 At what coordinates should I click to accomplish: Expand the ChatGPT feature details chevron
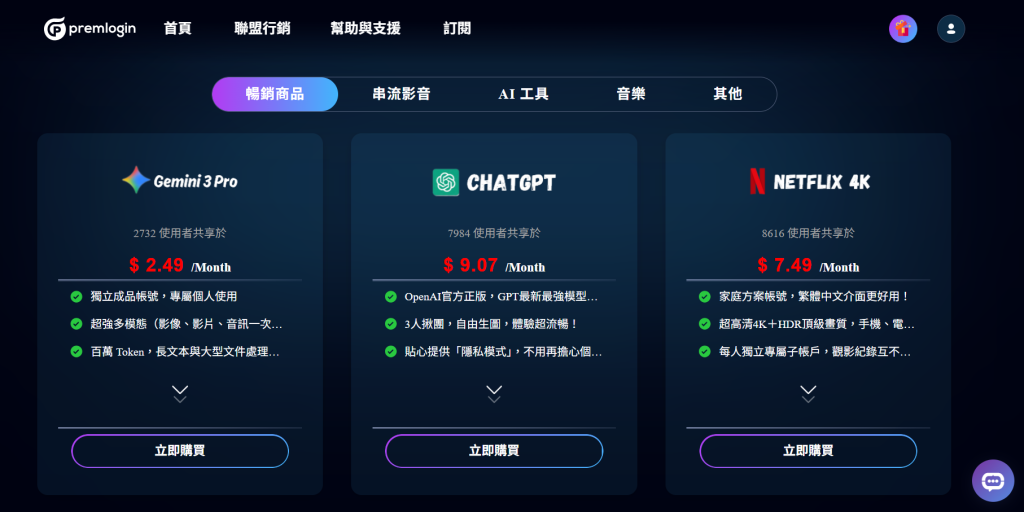pyautogui.click(x=494, y=392)
